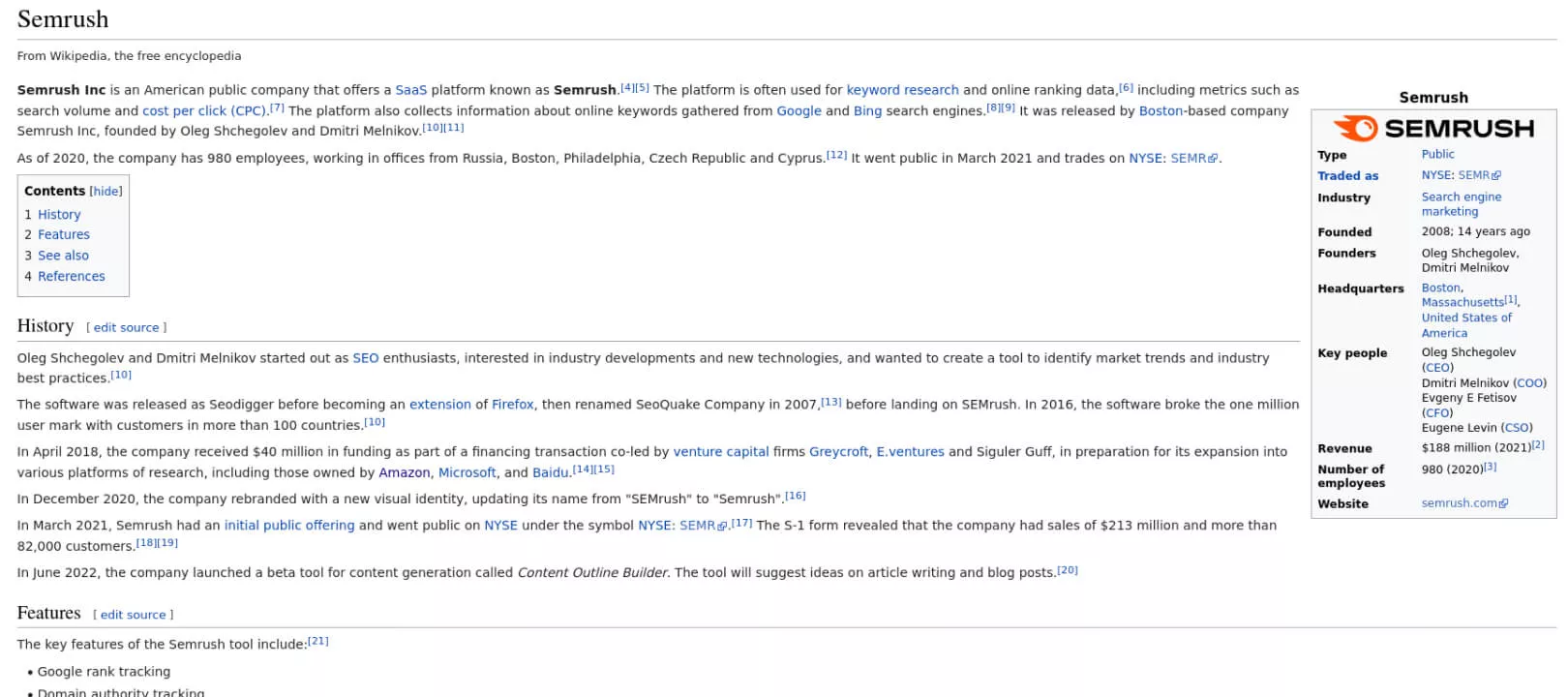Open the SaaS link in the intro
Viewport: 1568px width, 697px height.
click(410, 90)
